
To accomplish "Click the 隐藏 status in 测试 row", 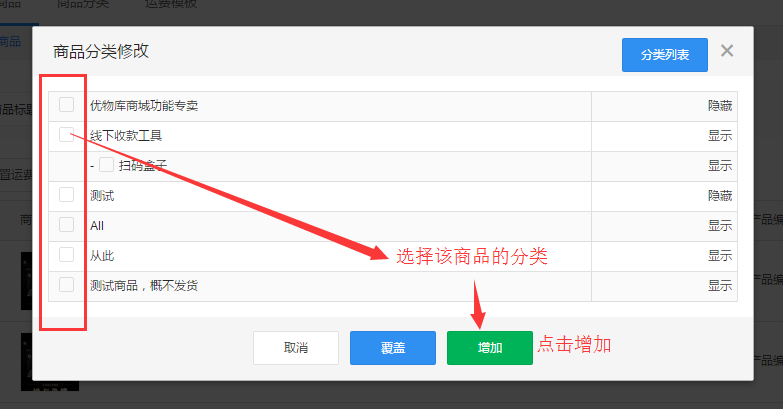I will click(x=719, y=196).
